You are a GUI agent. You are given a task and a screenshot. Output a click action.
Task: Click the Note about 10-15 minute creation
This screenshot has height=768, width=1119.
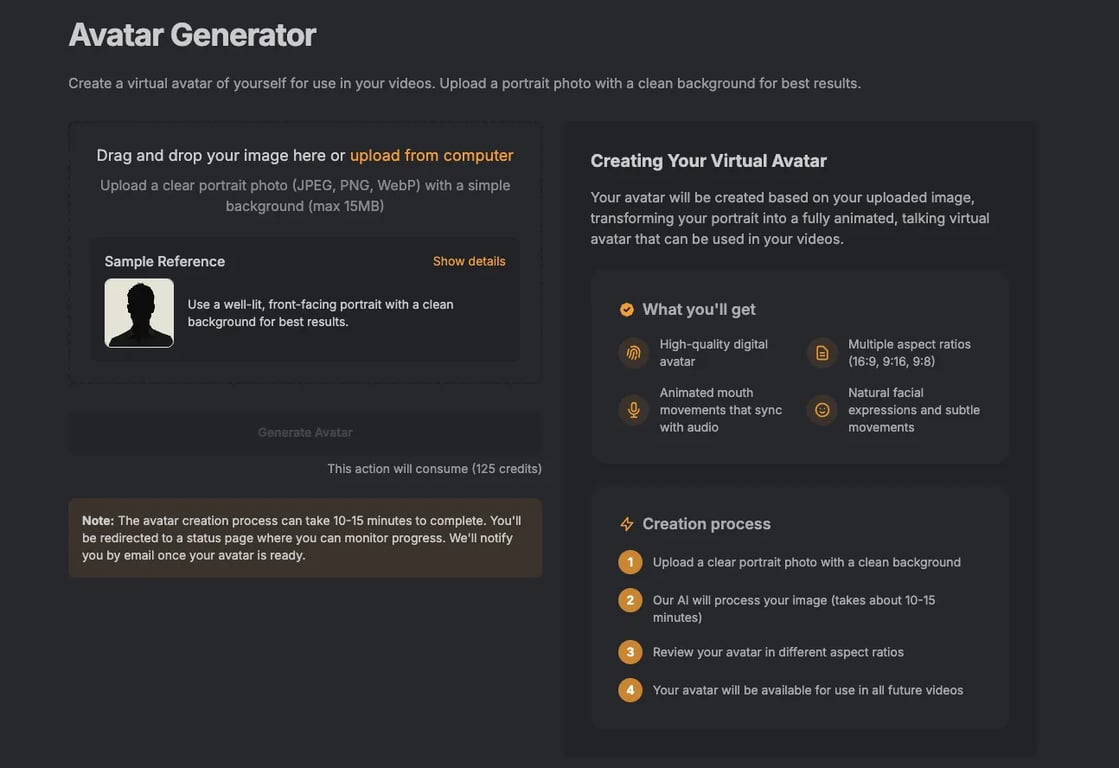coord(305,538)
